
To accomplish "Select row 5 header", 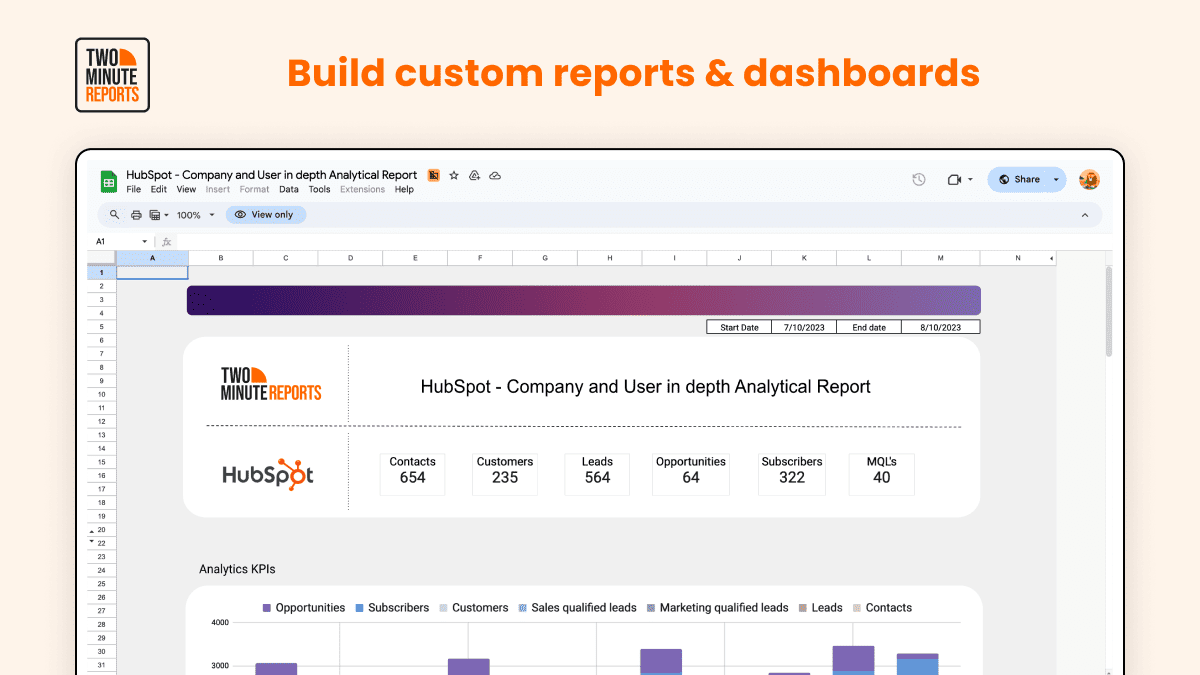I will point(101,327).
